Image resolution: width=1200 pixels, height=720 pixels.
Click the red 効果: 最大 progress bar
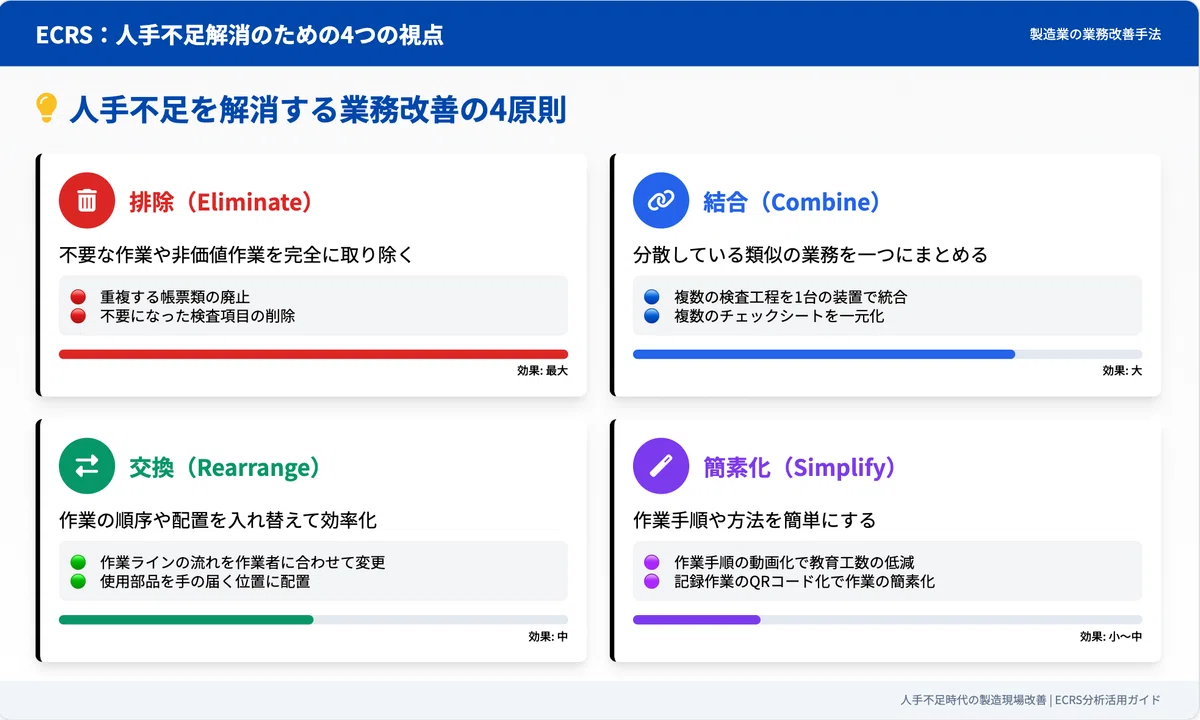coord(313,354)
